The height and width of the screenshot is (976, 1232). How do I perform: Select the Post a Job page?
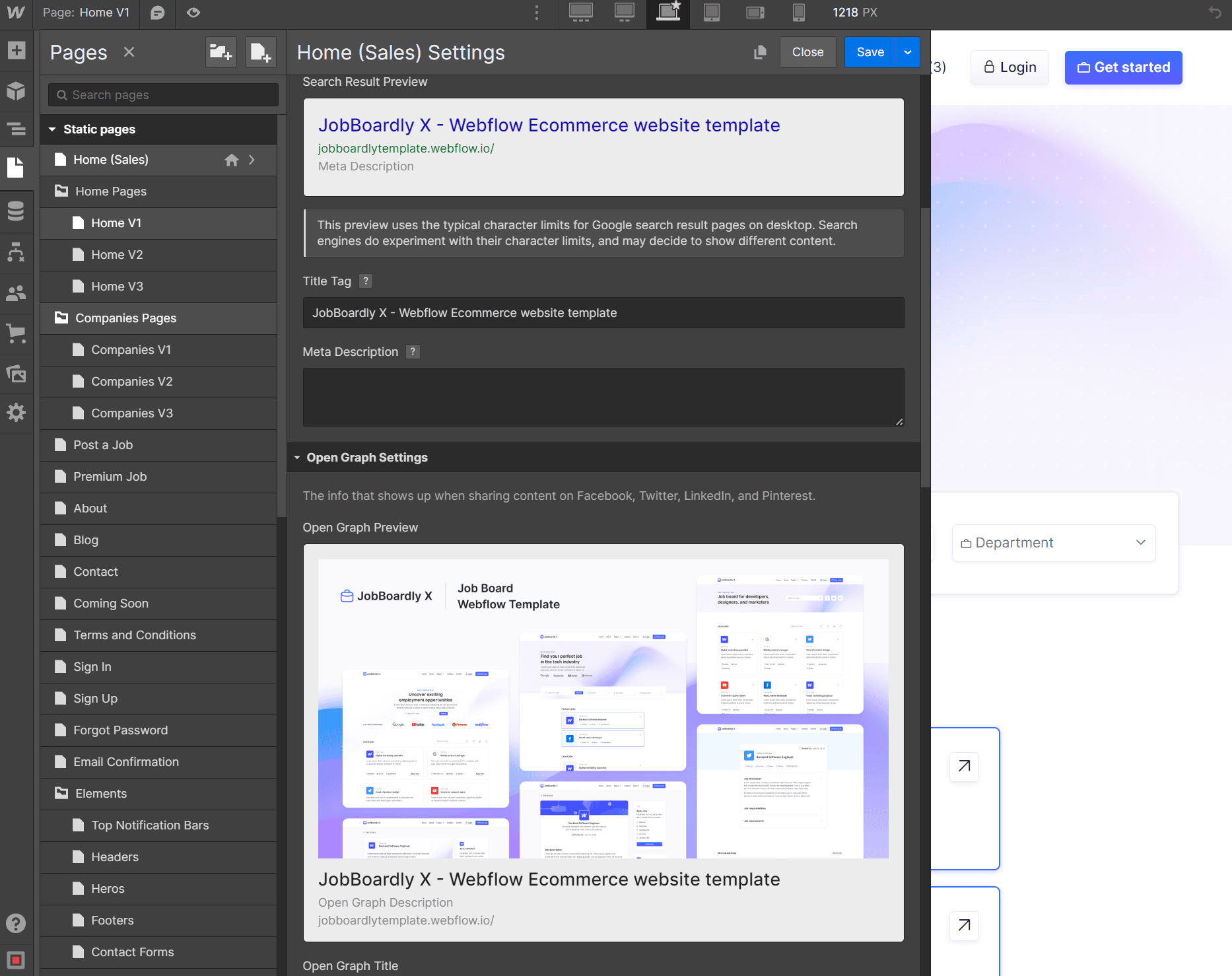pyautogui.click(x=158, y=445)
